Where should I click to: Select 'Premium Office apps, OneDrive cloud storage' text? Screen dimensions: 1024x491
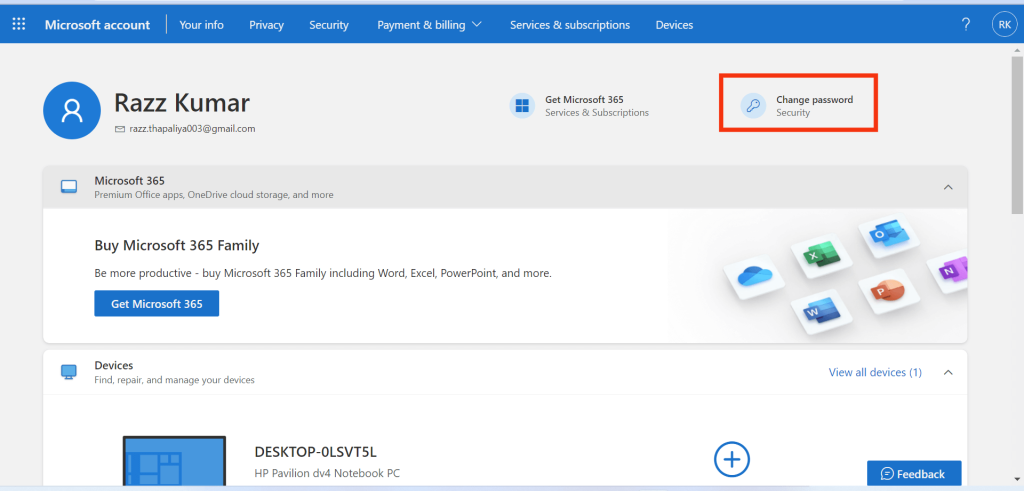(214, 195)
